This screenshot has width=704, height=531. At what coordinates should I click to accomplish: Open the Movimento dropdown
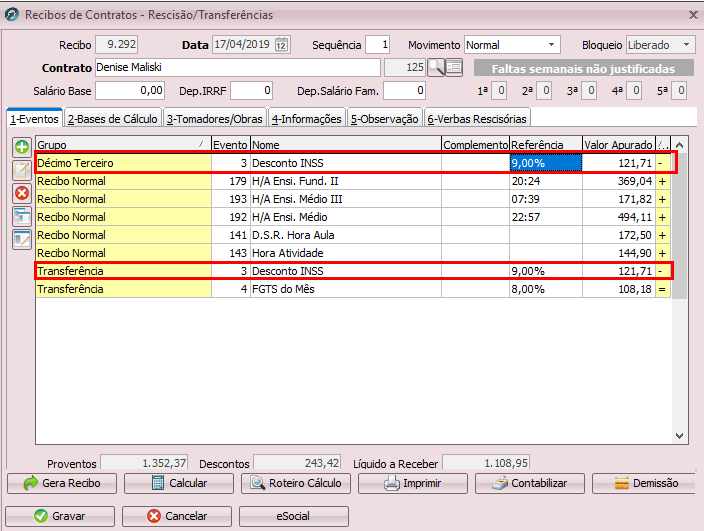(551, 45)
